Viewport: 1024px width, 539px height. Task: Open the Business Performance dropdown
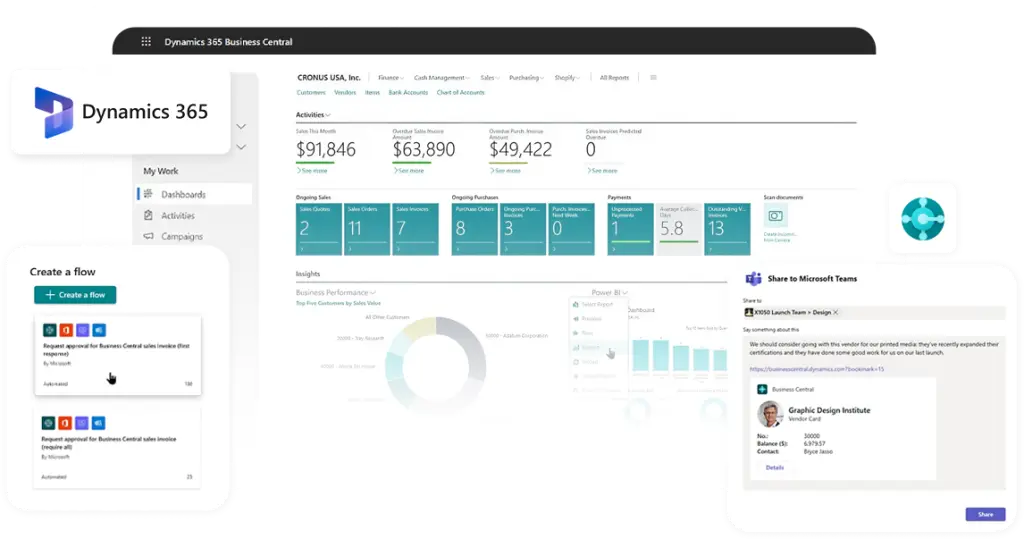336,292
